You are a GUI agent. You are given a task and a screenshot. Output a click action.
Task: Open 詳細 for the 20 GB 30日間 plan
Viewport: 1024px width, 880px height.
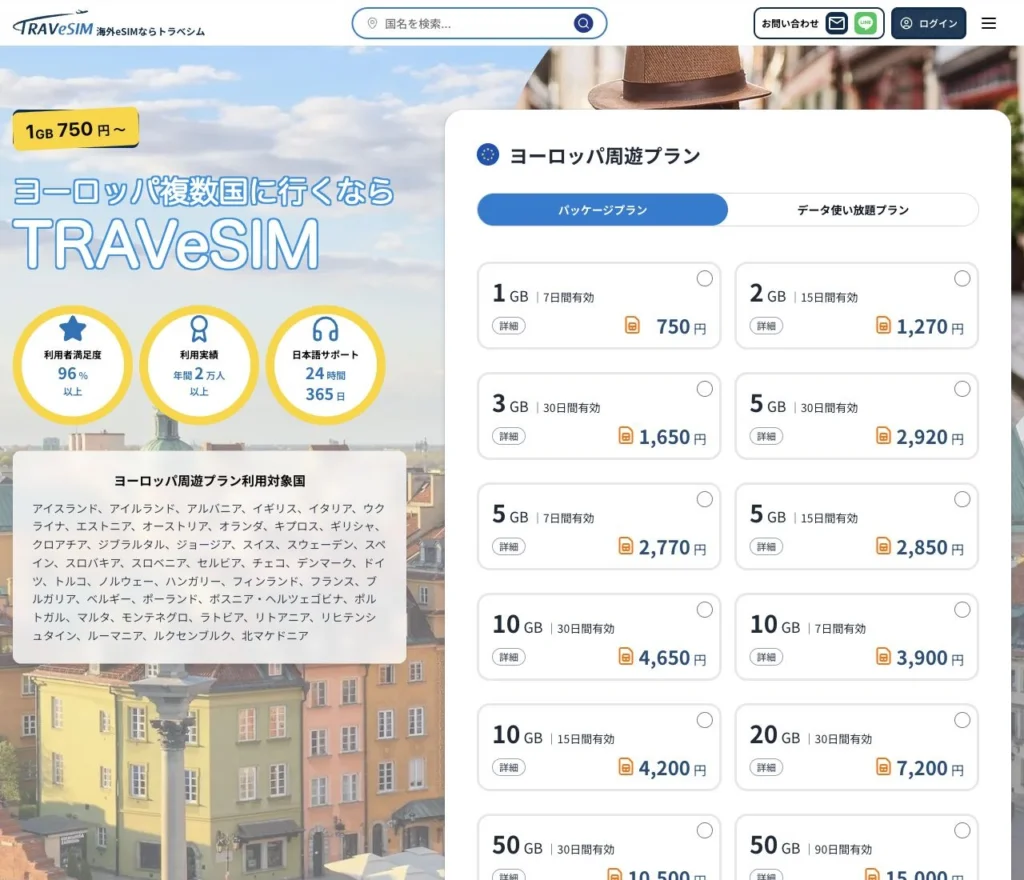766,767
